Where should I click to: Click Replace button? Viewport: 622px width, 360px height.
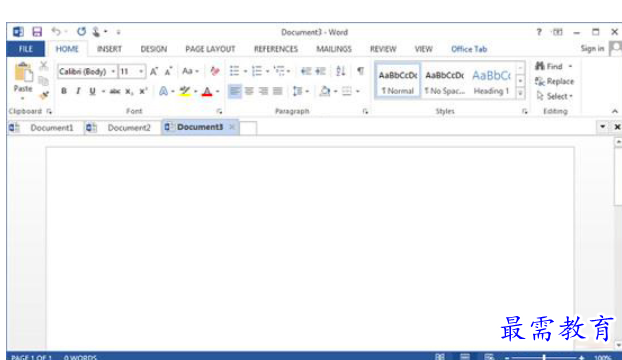tap(555, 81)
